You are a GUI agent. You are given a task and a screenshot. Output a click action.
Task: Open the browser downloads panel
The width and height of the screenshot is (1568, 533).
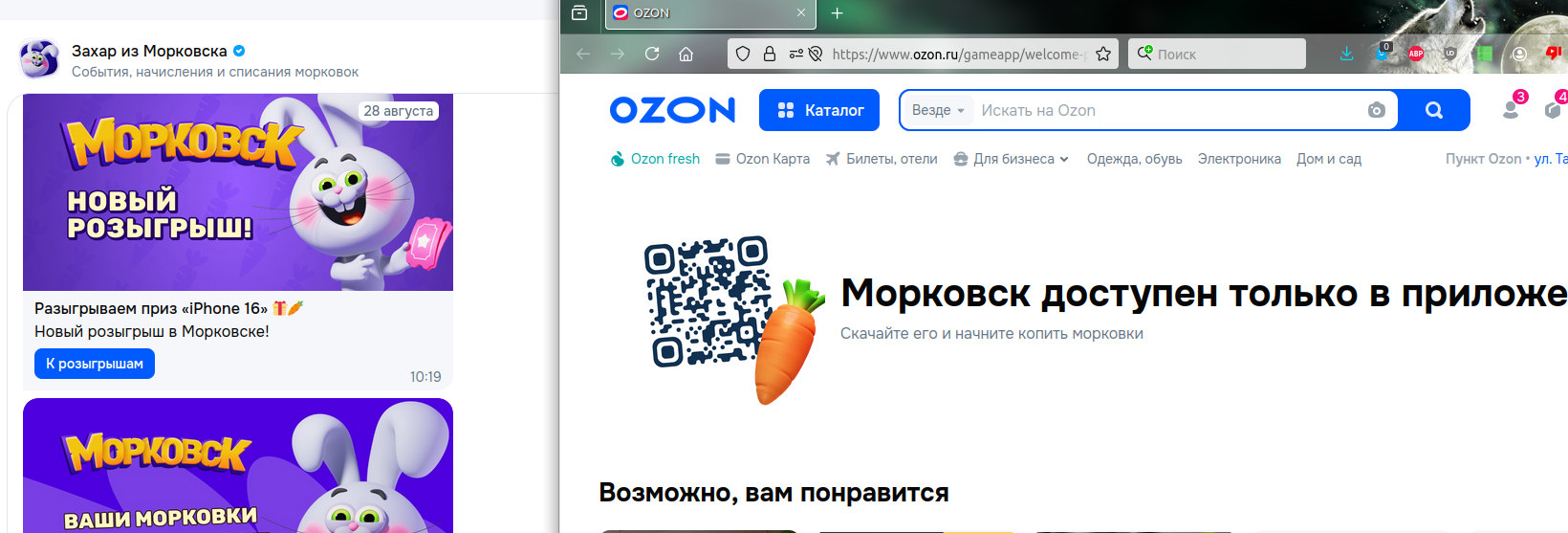[1346, 54]
